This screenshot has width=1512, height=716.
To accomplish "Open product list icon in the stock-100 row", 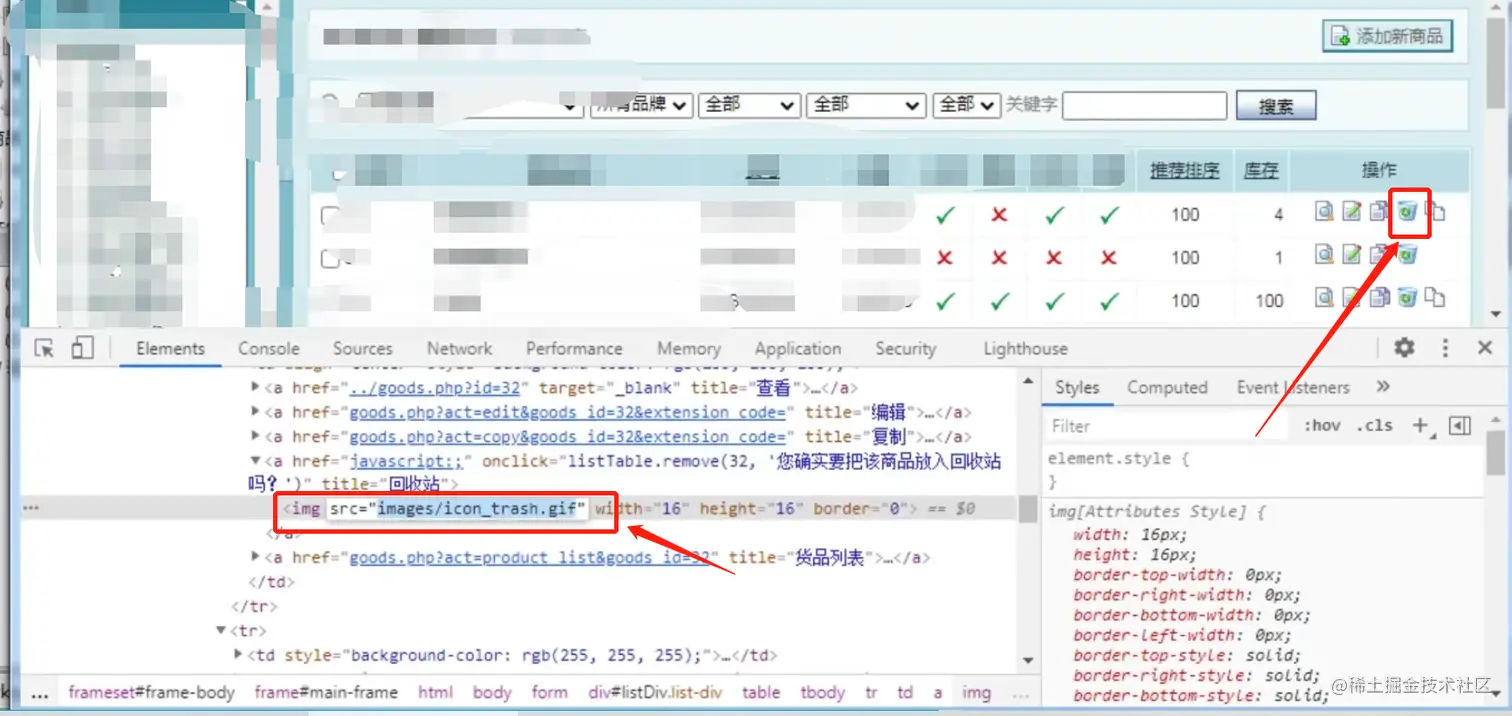I will pyautogui.click(x=1435, y=297).
